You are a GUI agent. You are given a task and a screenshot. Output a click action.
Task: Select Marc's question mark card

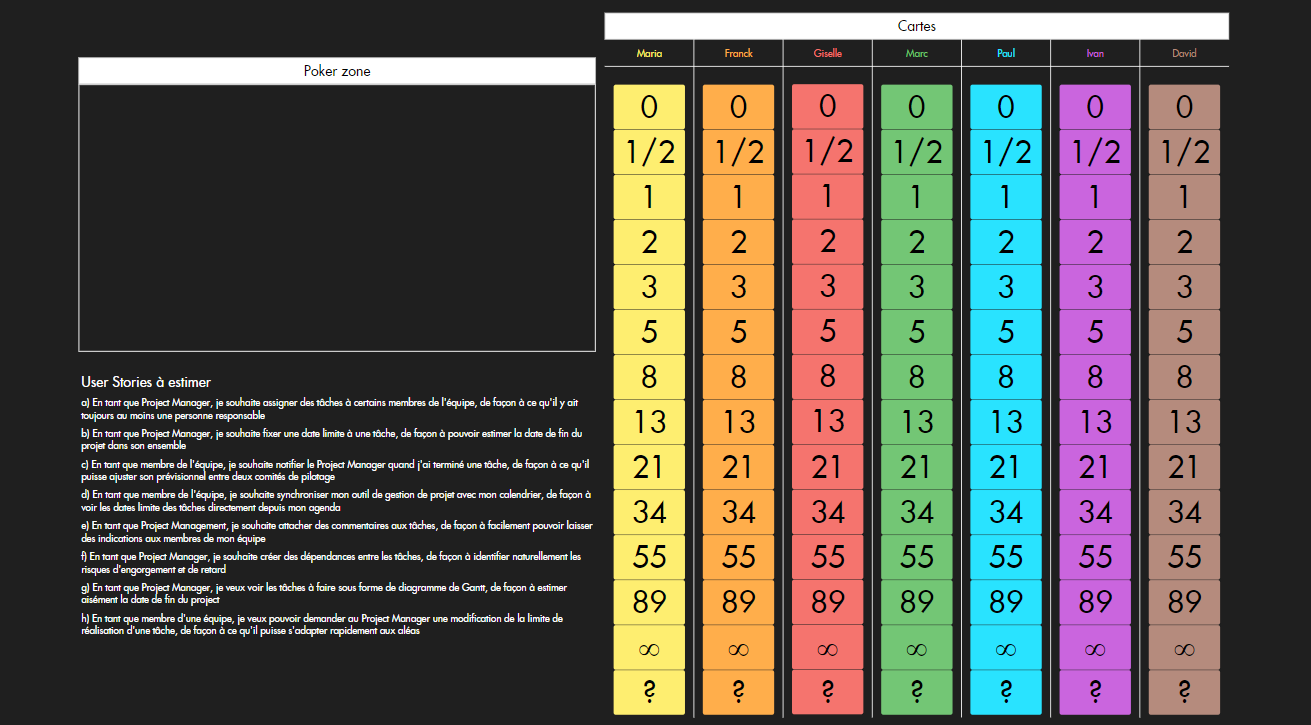916,691
